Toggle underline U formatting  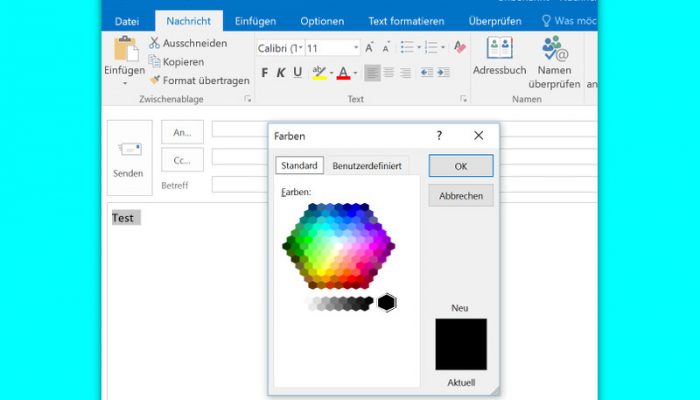[298, 72]
